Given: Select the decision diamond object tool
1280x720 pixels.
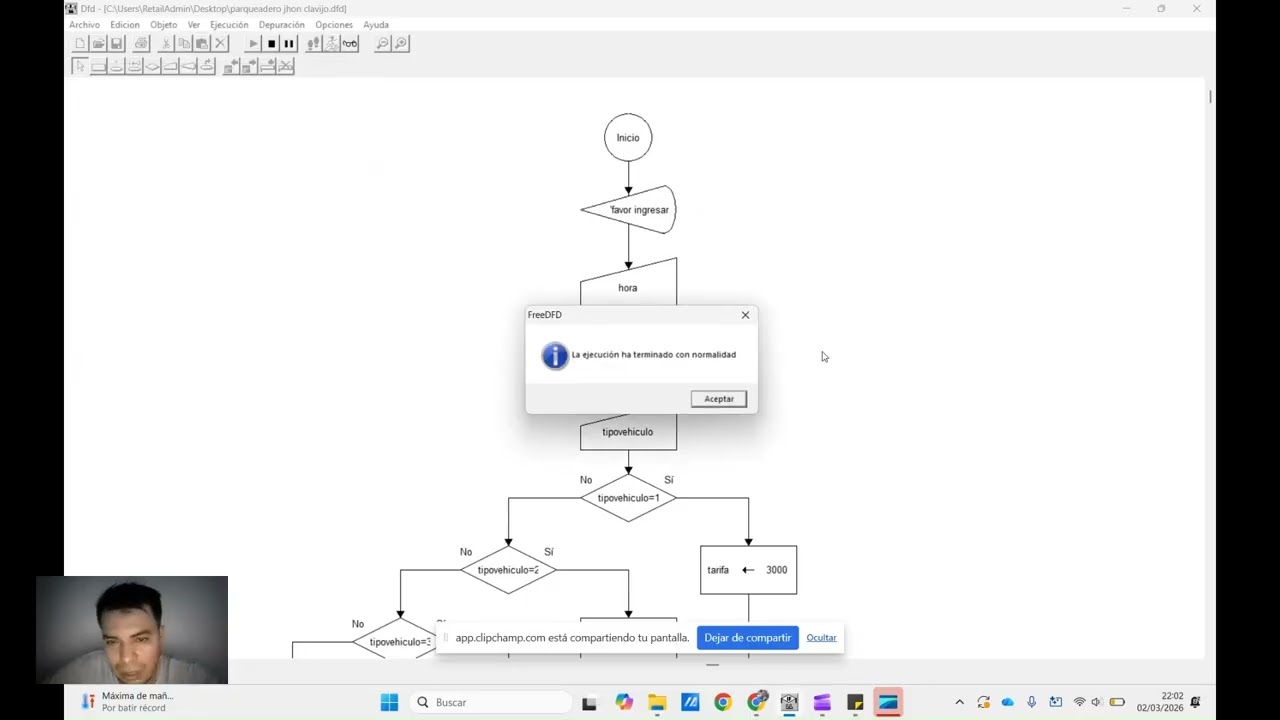Looking at the screenshot, I should pos(152,66).
